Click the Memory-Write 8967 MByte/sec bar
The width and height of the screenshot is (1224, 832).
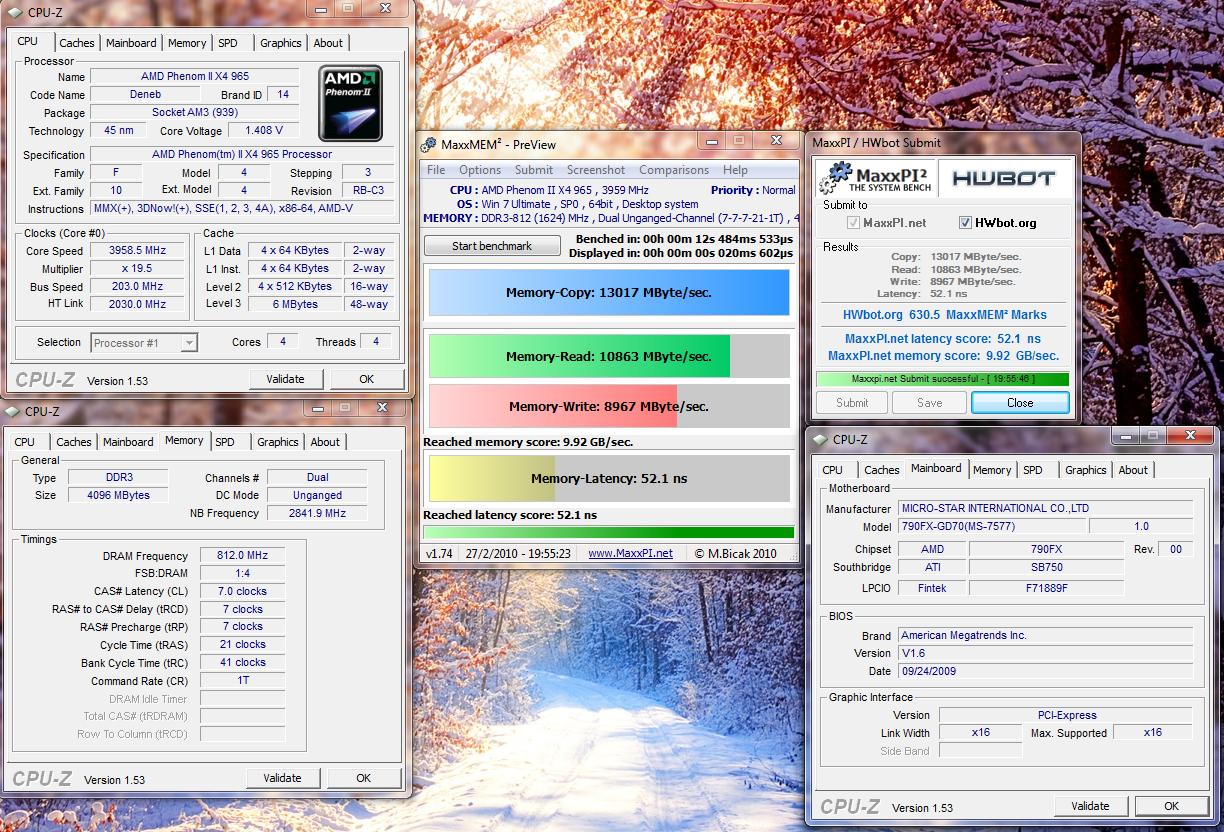click(609, 406)
